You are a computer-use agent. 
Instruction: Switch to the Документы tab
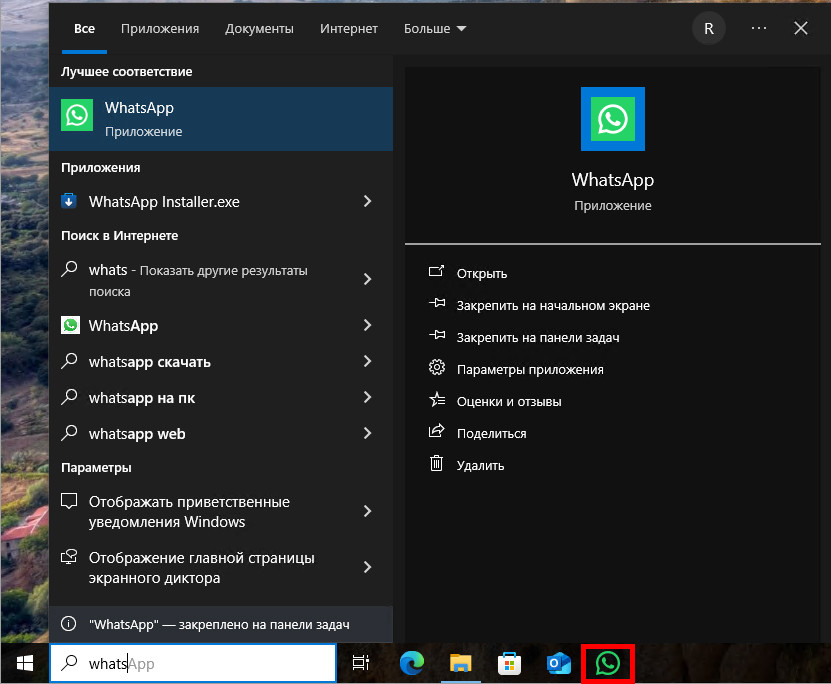tap(259, 28)
